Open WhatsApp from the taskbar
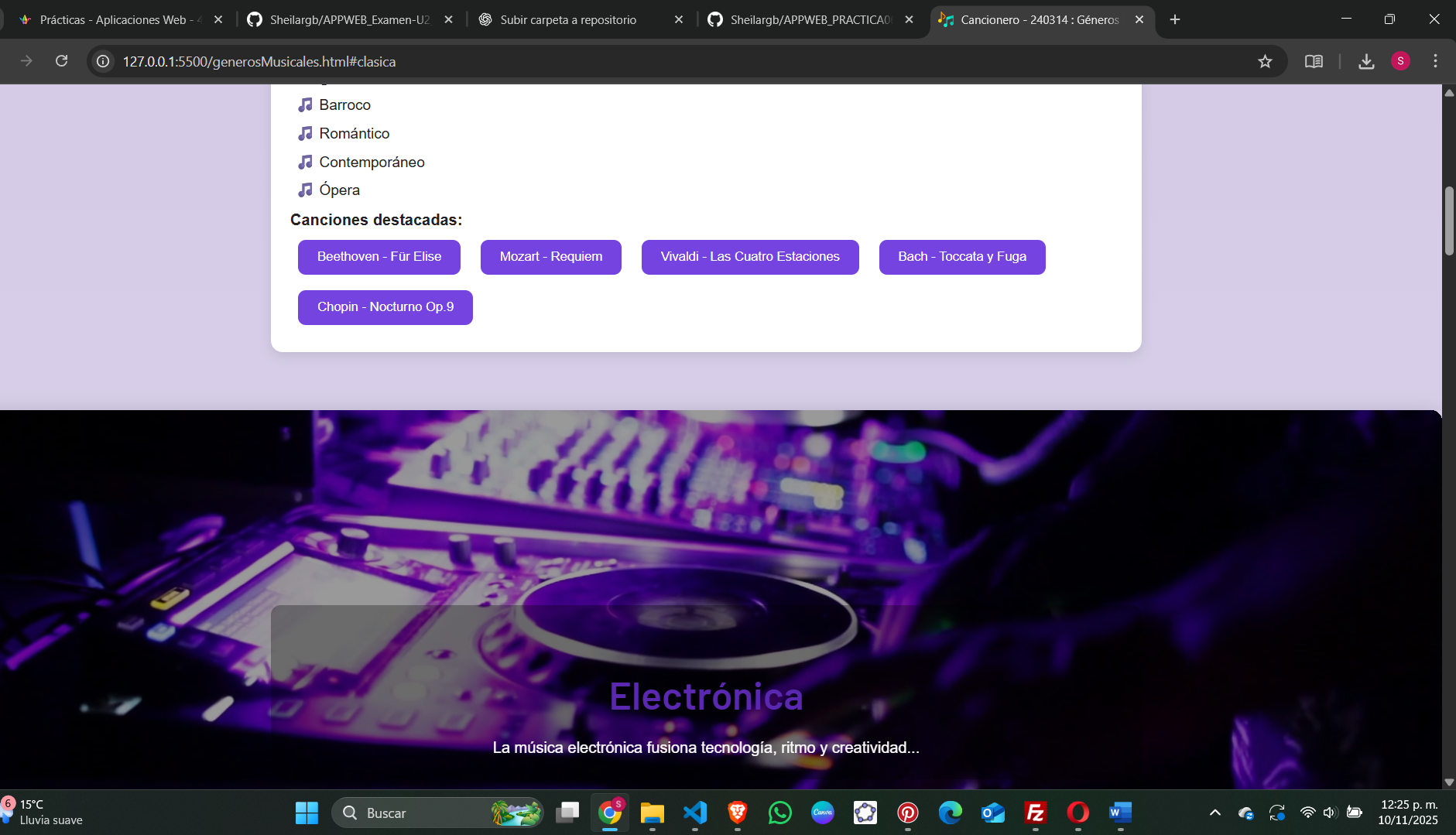The image size is (1456, 835). (x=780, y=813)
